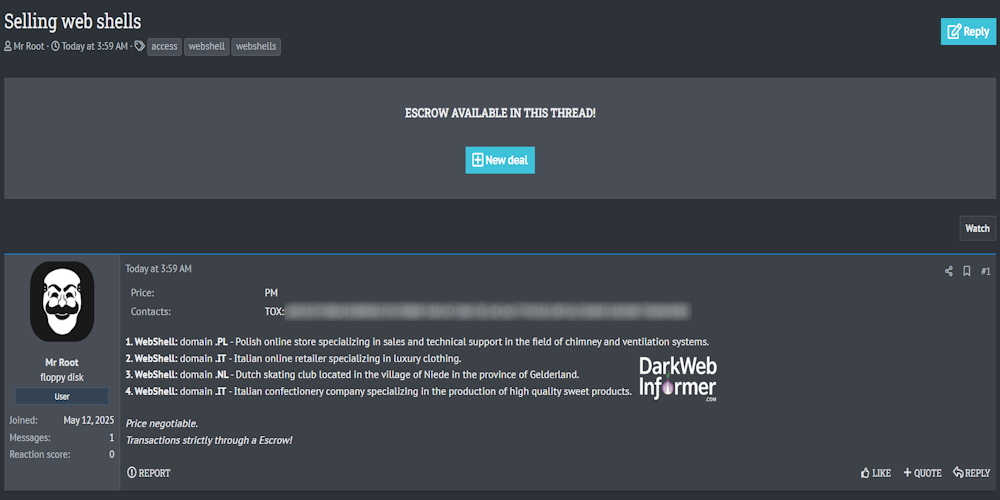Start a New deal via escrow

500,160
